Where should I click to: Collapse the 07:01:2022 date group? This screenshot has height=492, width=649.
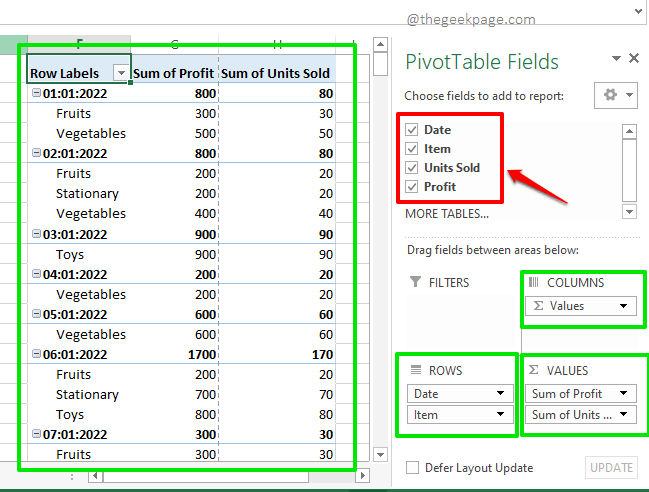pos(36,434)
